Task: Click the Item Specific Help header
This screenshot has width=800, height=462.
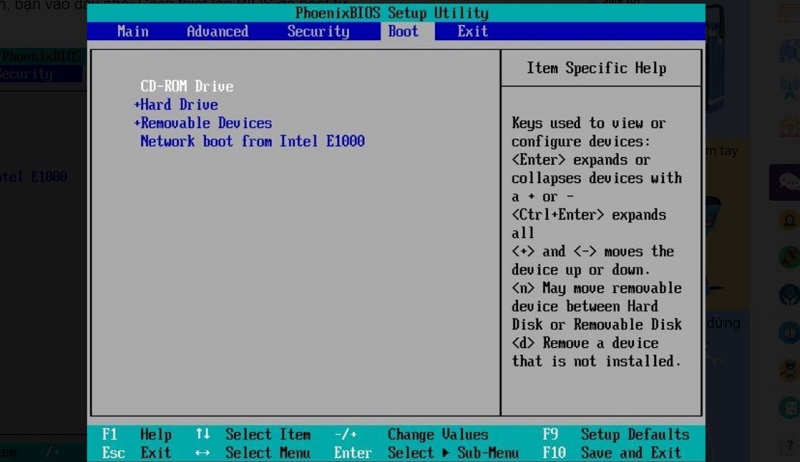Action: click(596, 68)
